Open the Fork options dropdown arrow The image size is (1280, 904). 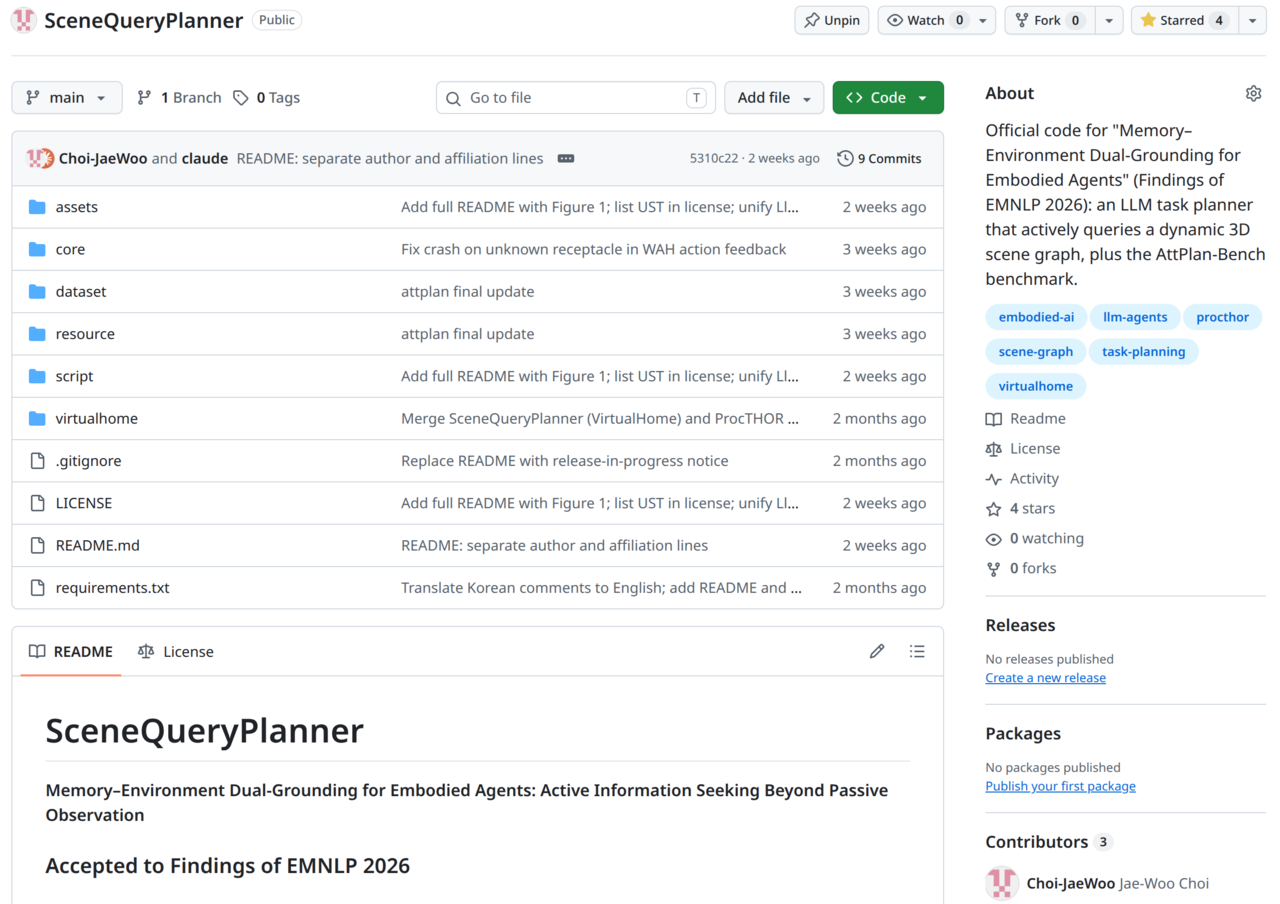pyautogui.click(x=1109, y=20)
